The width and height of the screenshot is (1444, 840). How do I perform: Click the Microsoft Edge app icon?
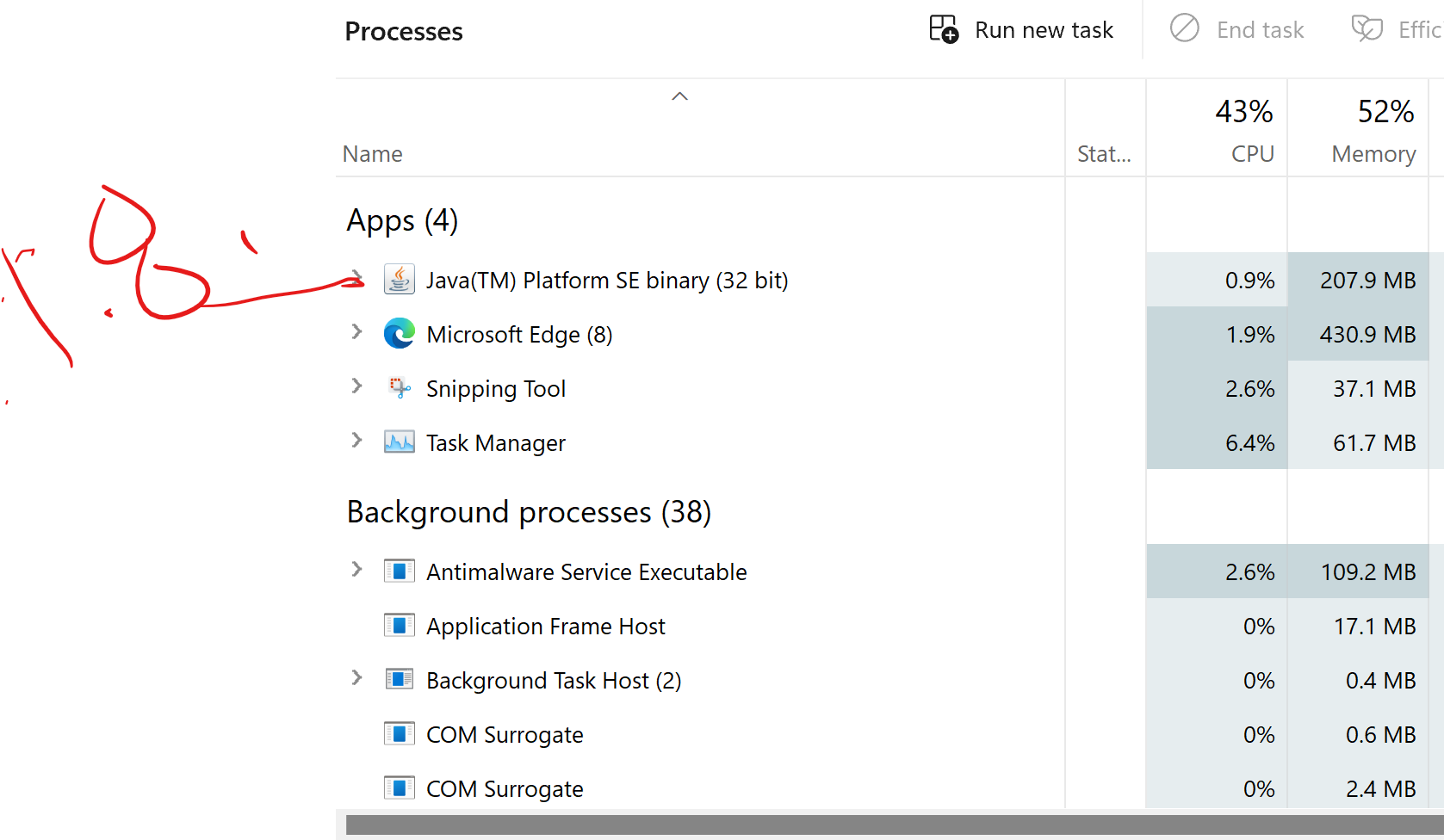399,334
